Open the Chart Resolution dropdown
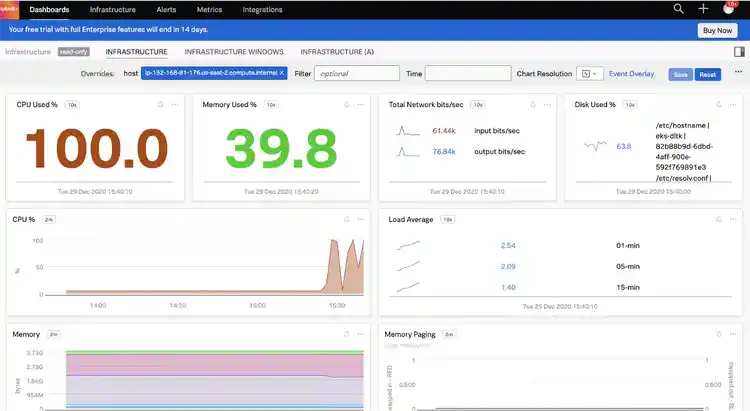The height and width of the screenshot is (411, 750). [591, 73]
